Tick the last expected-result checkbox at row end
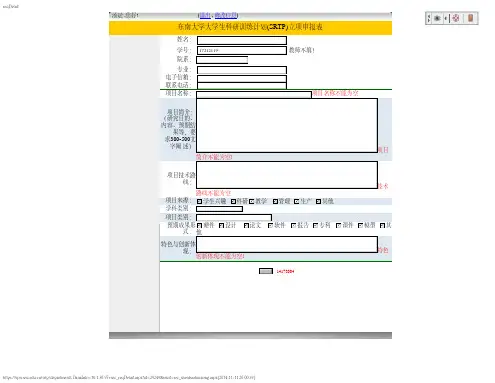The height and width of the screenshot is (383, 495). tap(382, 226)
